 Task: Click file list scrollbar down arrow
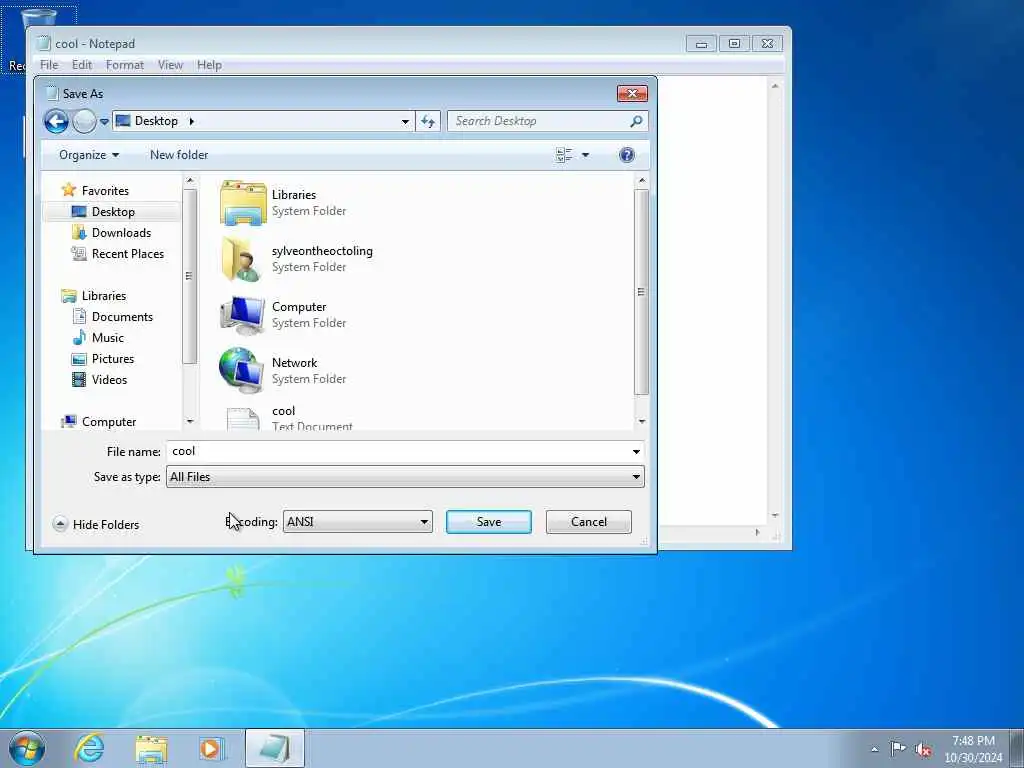coord(641,421)
